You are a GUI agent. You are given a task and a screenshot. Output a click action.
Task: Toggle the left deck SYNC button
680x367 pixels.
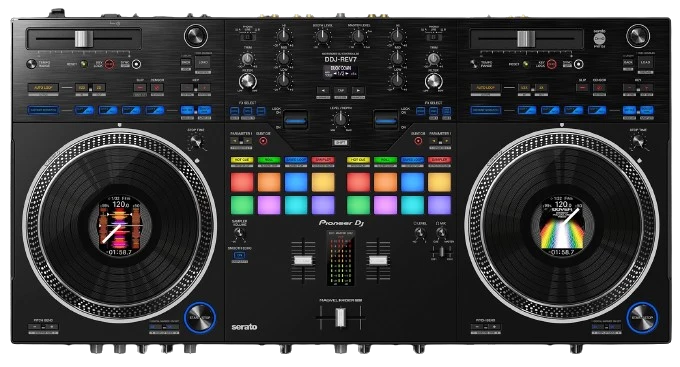coord(137,64)
